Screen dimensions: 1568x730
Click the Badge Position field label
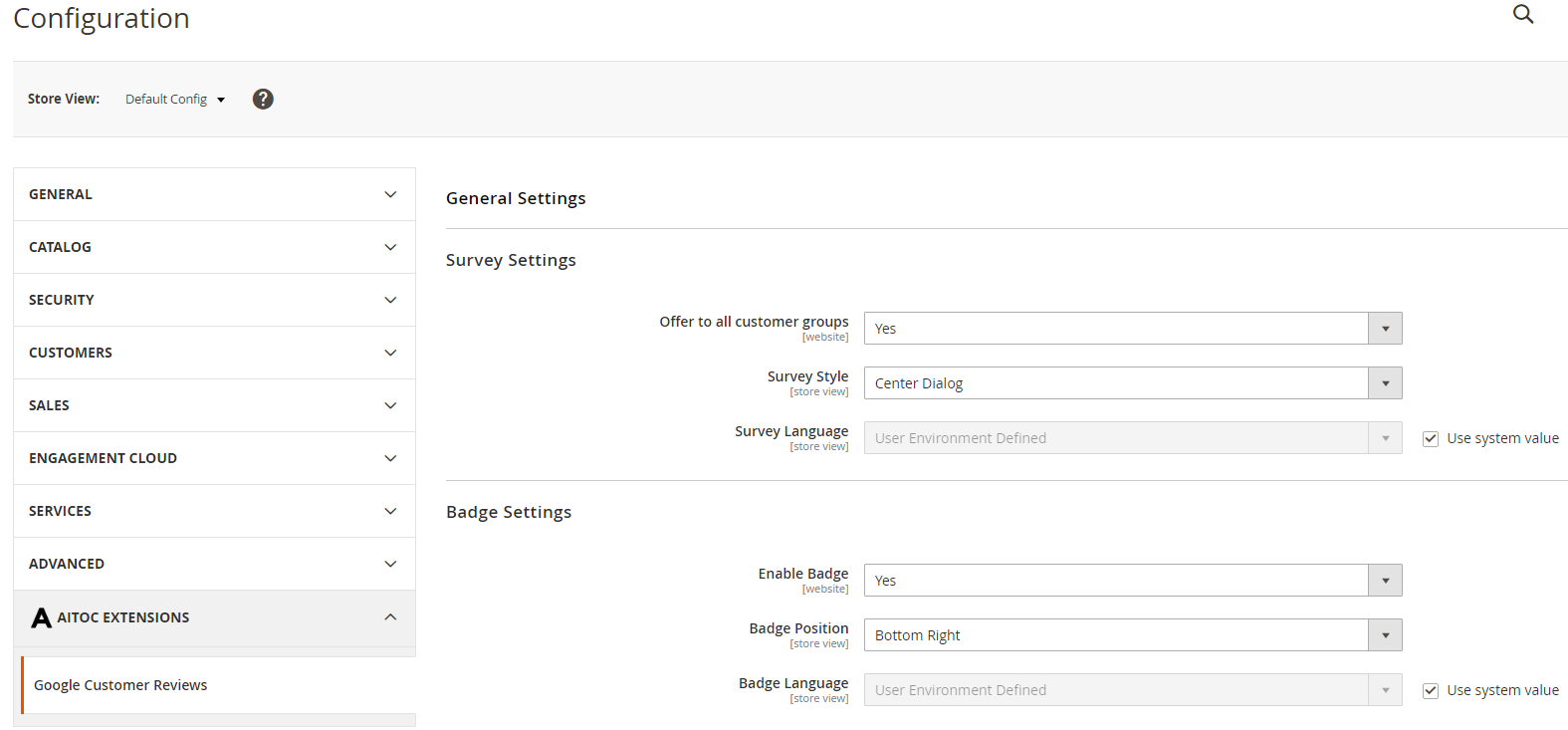coord(798,628)
